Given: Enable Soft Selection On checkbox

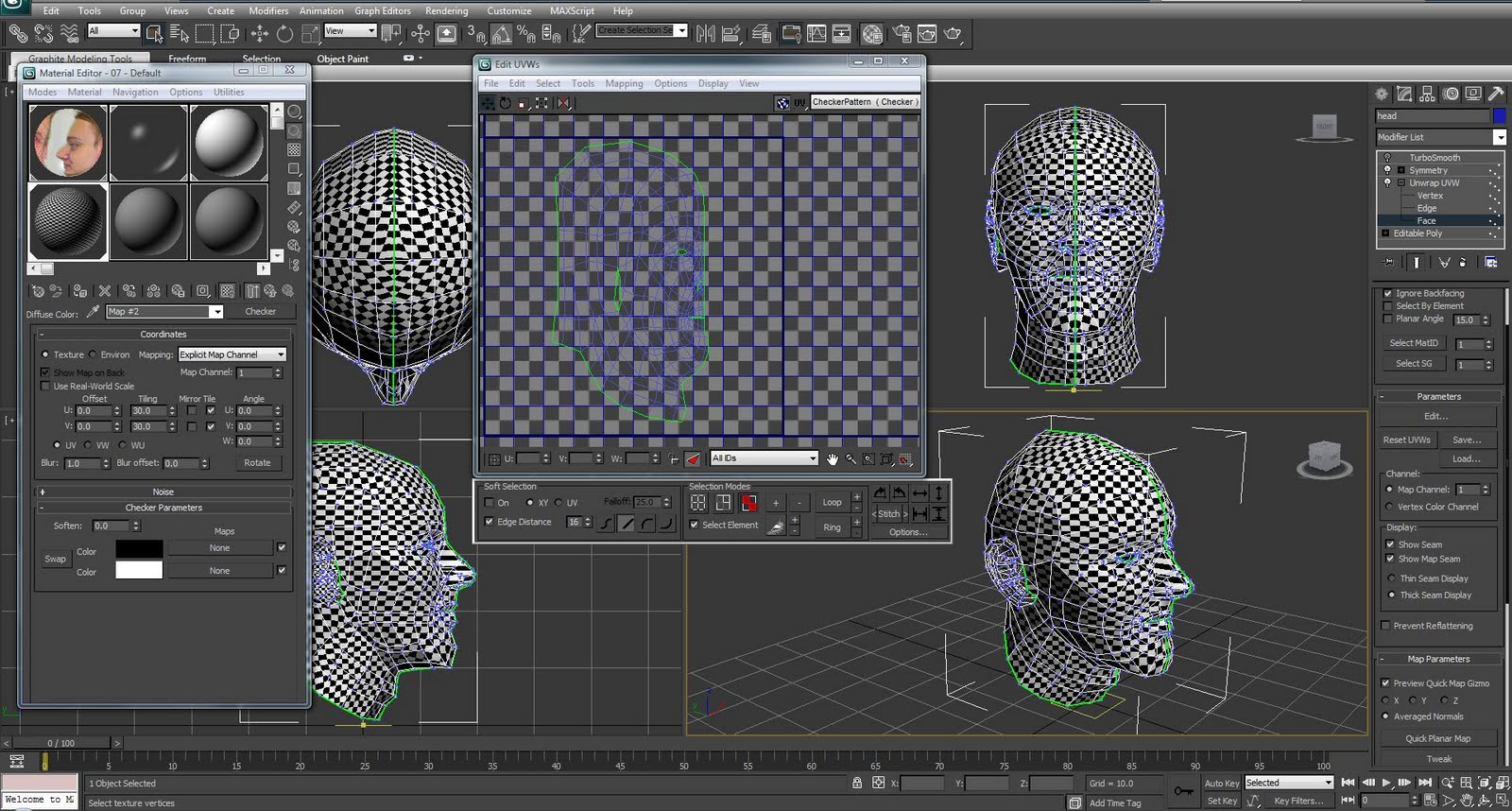Looking at the screenshot, I should [x=490, y=503].
